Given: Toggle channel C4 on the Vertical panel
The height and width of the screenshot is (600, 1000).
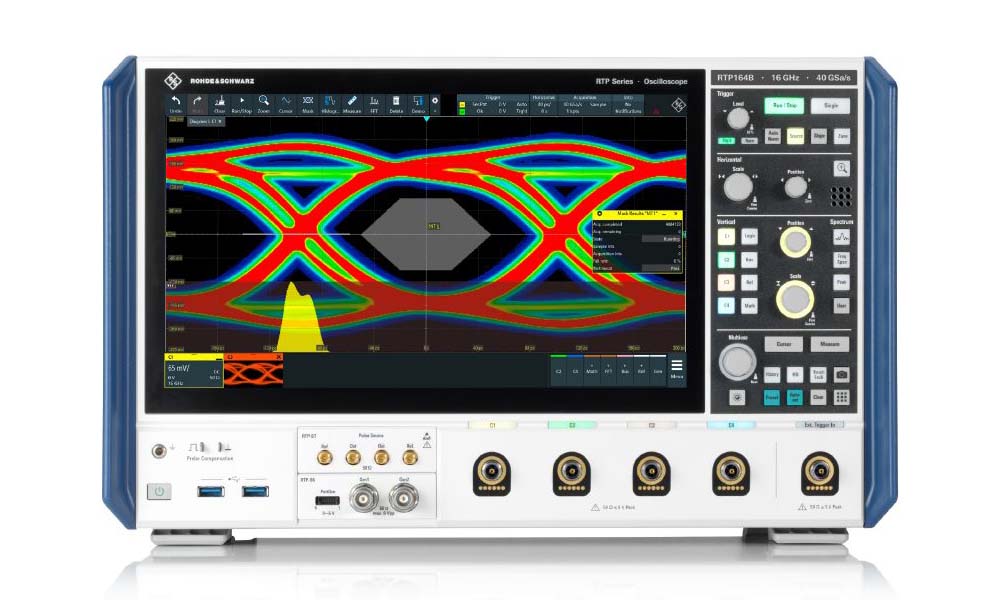Looking at the screenshot, I should tap(727, 305).
